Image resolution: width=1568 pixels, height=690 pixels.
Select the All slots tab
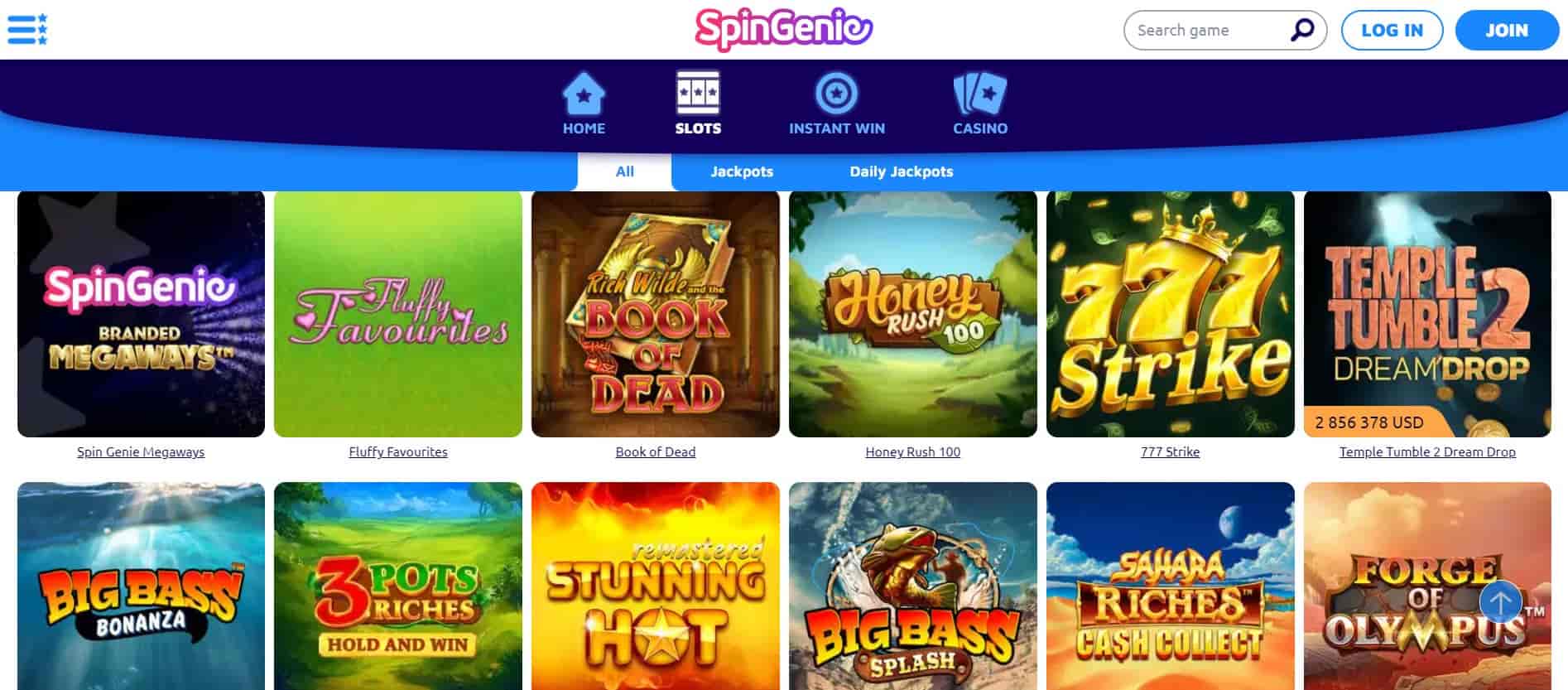point(624,171)
